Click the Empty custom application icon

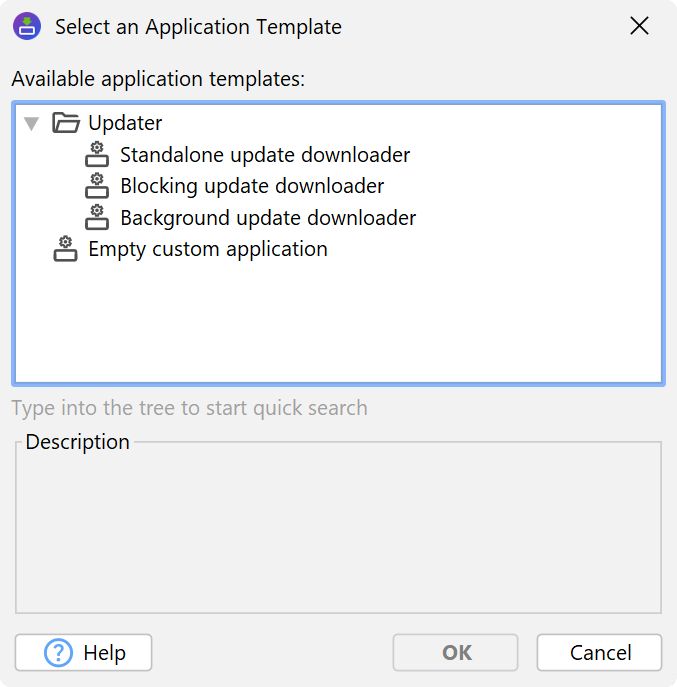point(66,248)
